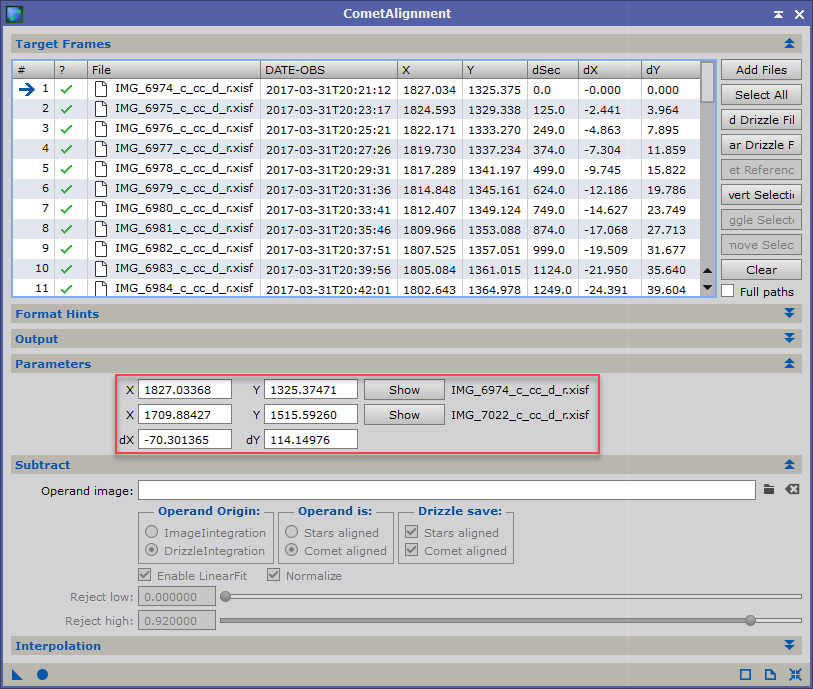Close the CometAlignment window

(x=799, y=15)
